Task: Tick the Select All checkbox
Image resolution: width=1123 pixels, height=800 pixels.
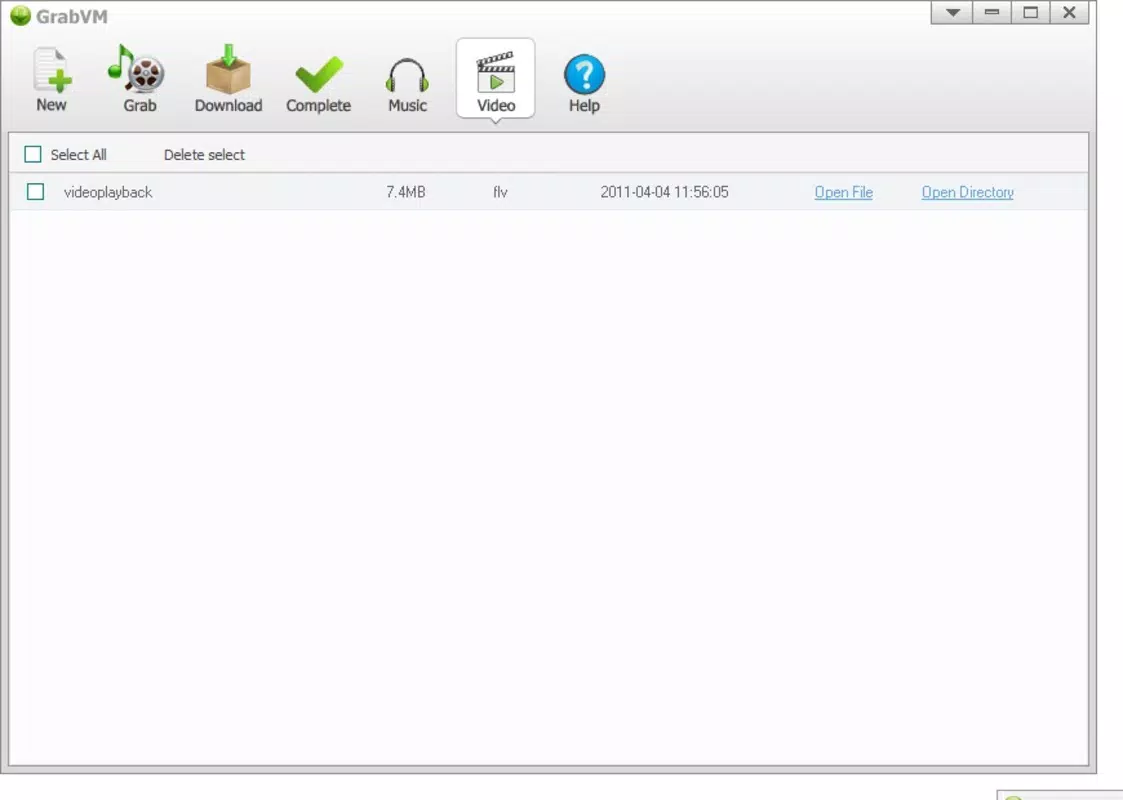Action: click(x=33, y=154)
